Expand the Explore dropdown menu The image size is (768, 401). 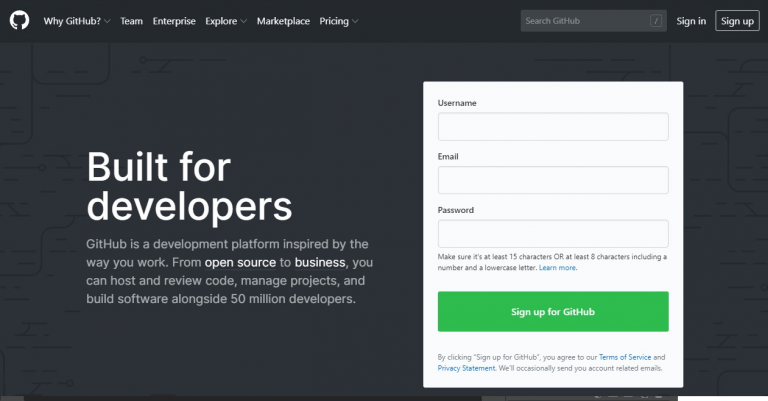[226, 21]
